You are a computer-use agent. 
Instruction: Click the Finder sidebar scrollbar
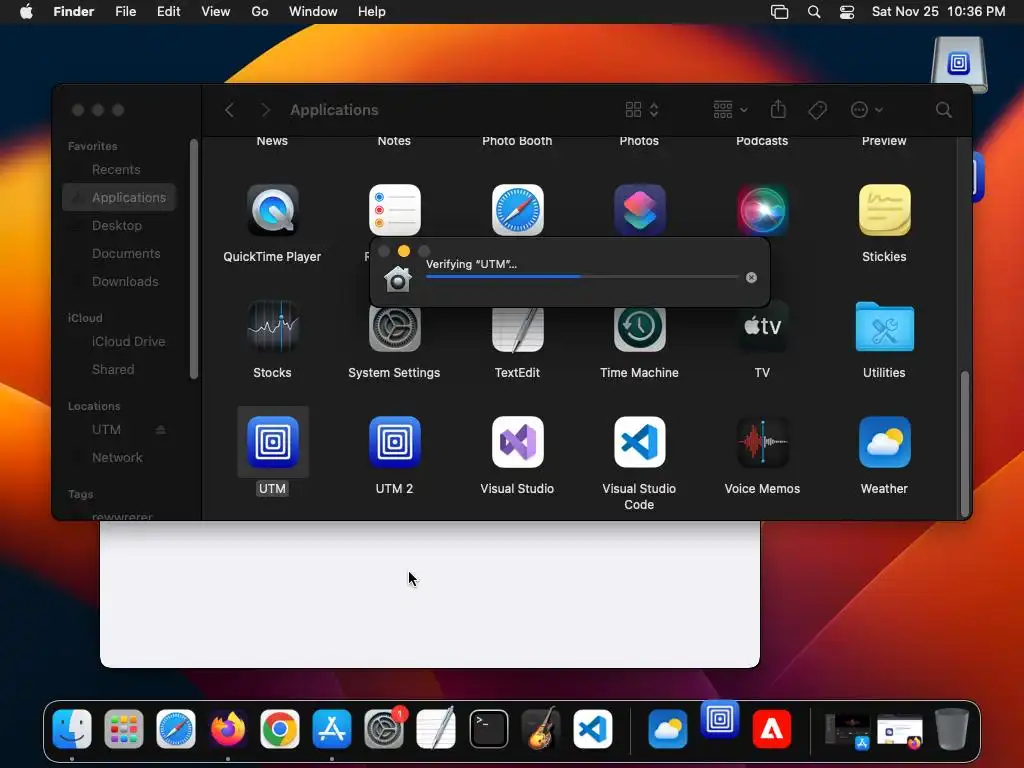click(193, 259)
